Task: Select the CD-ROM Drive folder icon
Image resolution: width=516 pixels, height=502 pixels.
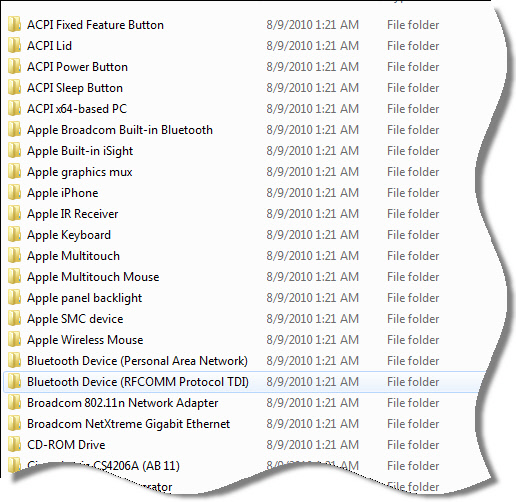Action: pos(14,445)
